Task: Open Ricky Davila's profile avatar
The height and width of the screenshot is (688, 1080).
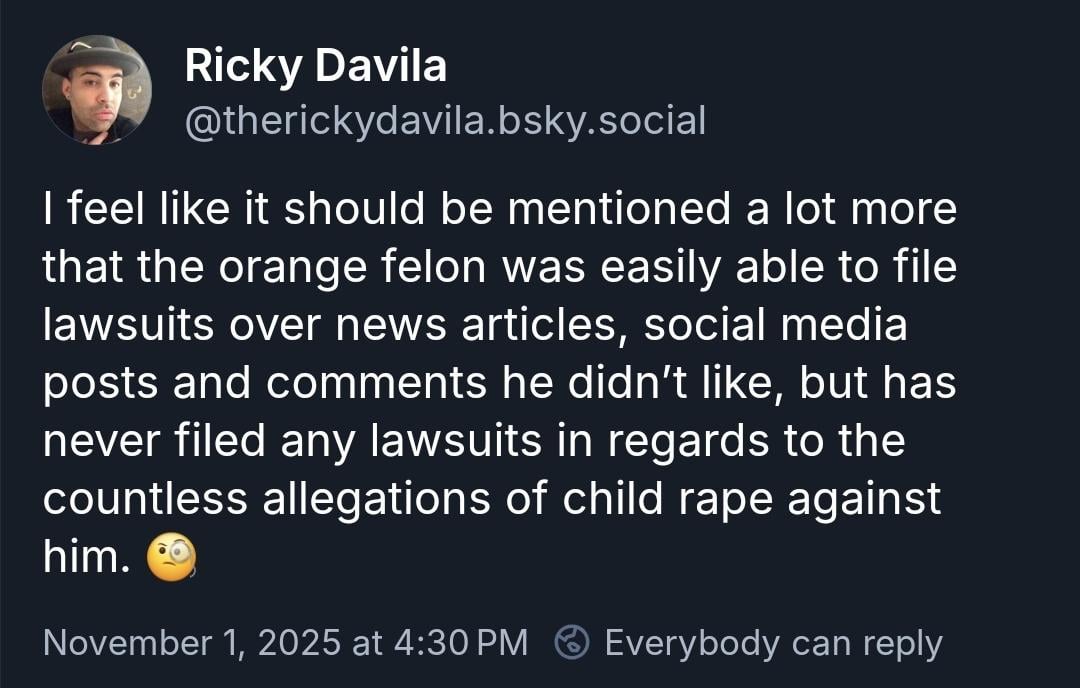Action: [x=97, y=90]
